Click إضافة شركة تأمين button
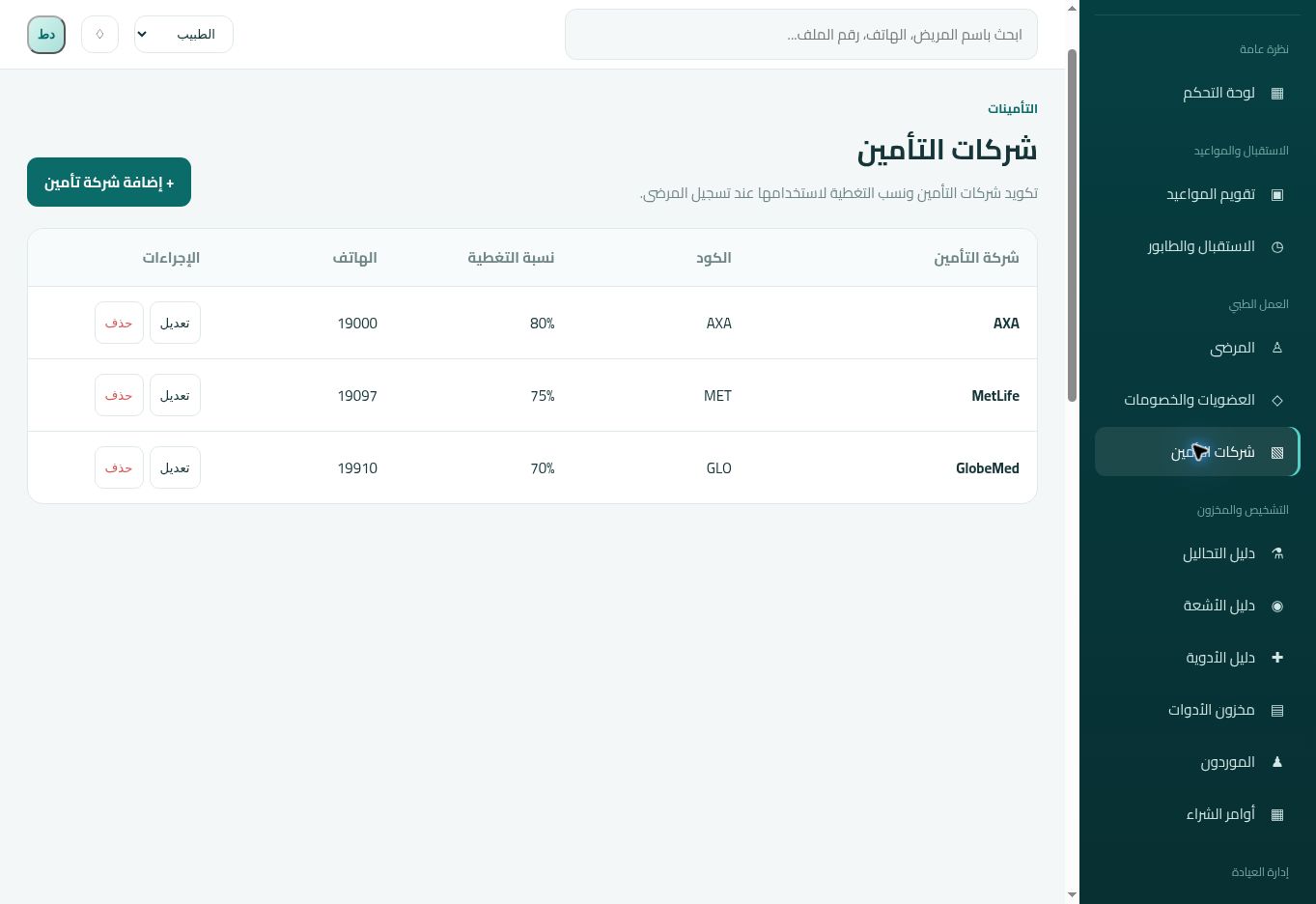The image size is (1316, 904). click(109, 183)
